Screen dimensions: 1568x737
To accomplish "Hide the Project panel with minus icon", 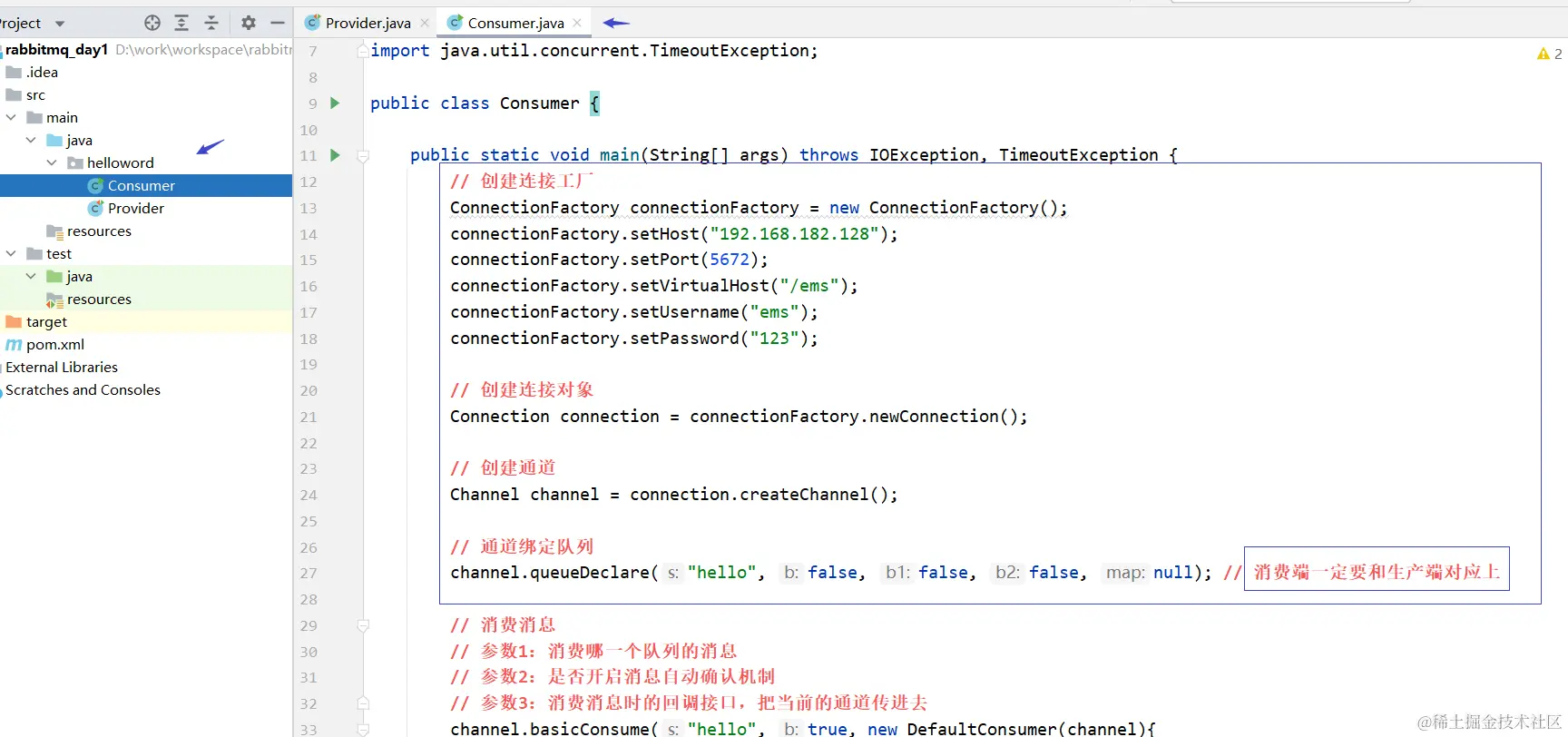I will pyautogui.click(x=278, y=23).
